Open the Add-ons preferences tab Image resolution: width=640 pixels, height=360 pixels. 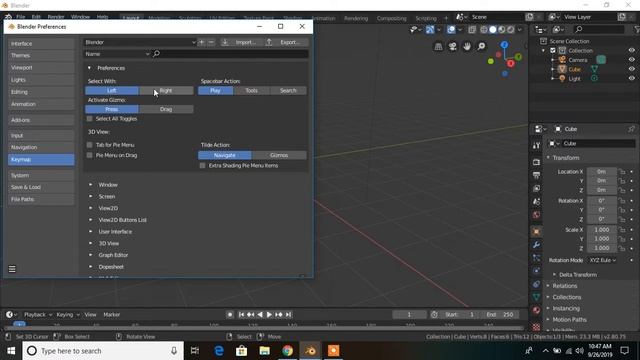pyautogui.click(x=41, y=120)
